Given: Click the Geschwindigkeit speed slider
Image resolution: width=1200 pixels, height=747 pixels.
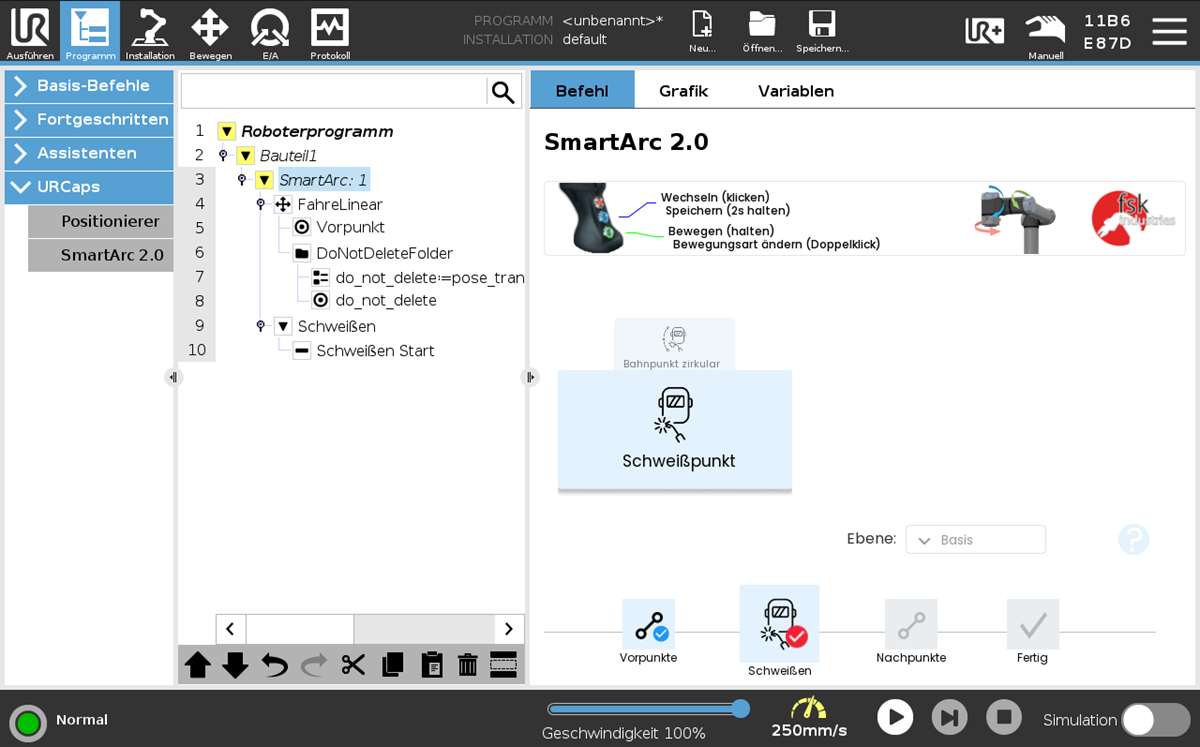Looking at the screenshot, I should (647, 709).
